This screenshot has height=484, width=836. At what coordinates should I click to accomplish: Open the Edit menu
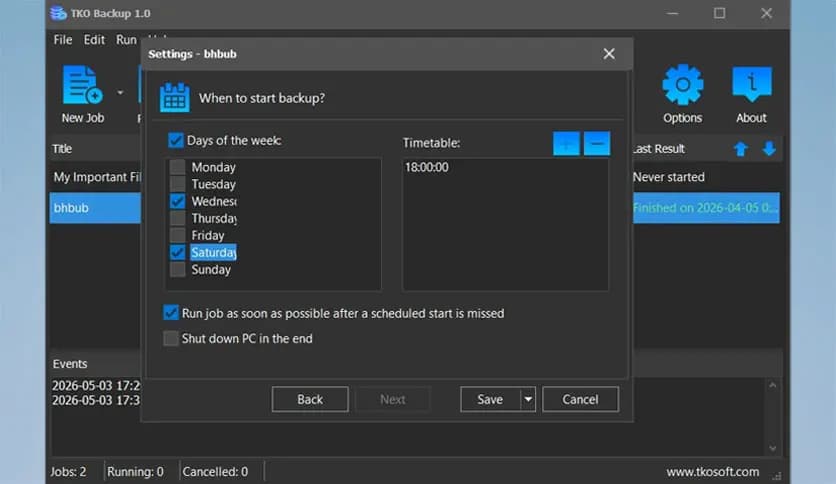[x=94, y=40]
